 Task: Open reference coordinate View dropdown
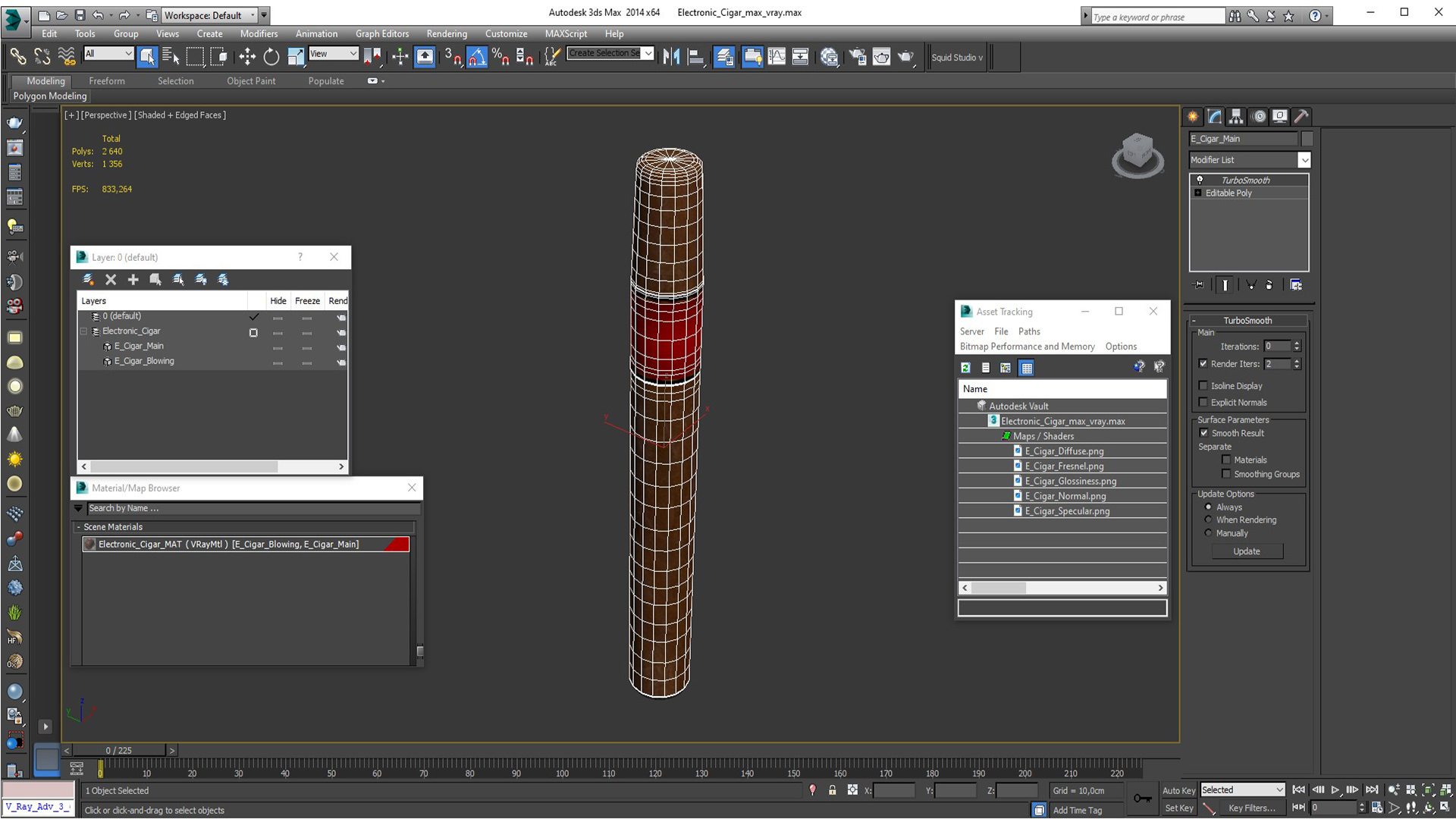333,54
